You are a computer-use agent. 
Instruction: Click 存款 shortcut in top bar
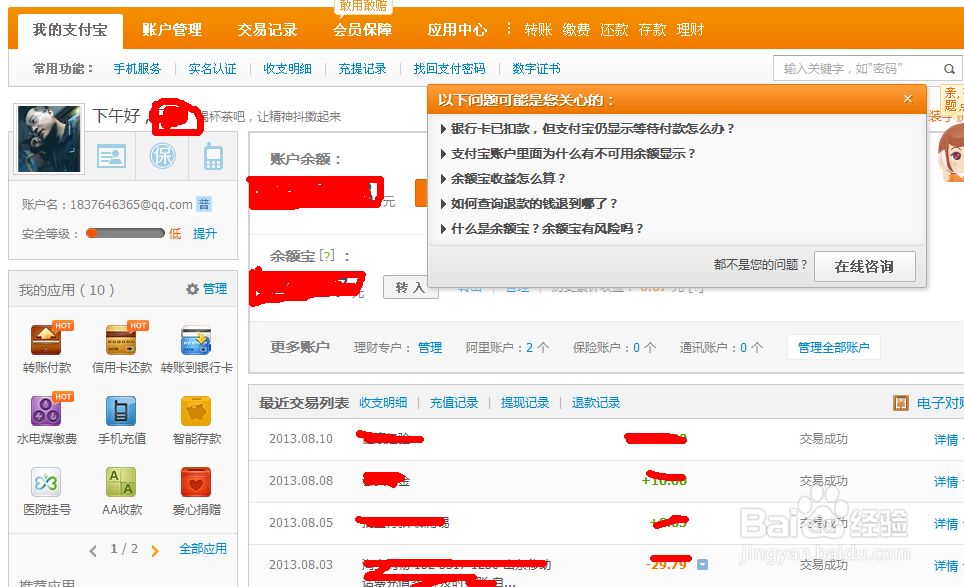(x=652, y=30)
